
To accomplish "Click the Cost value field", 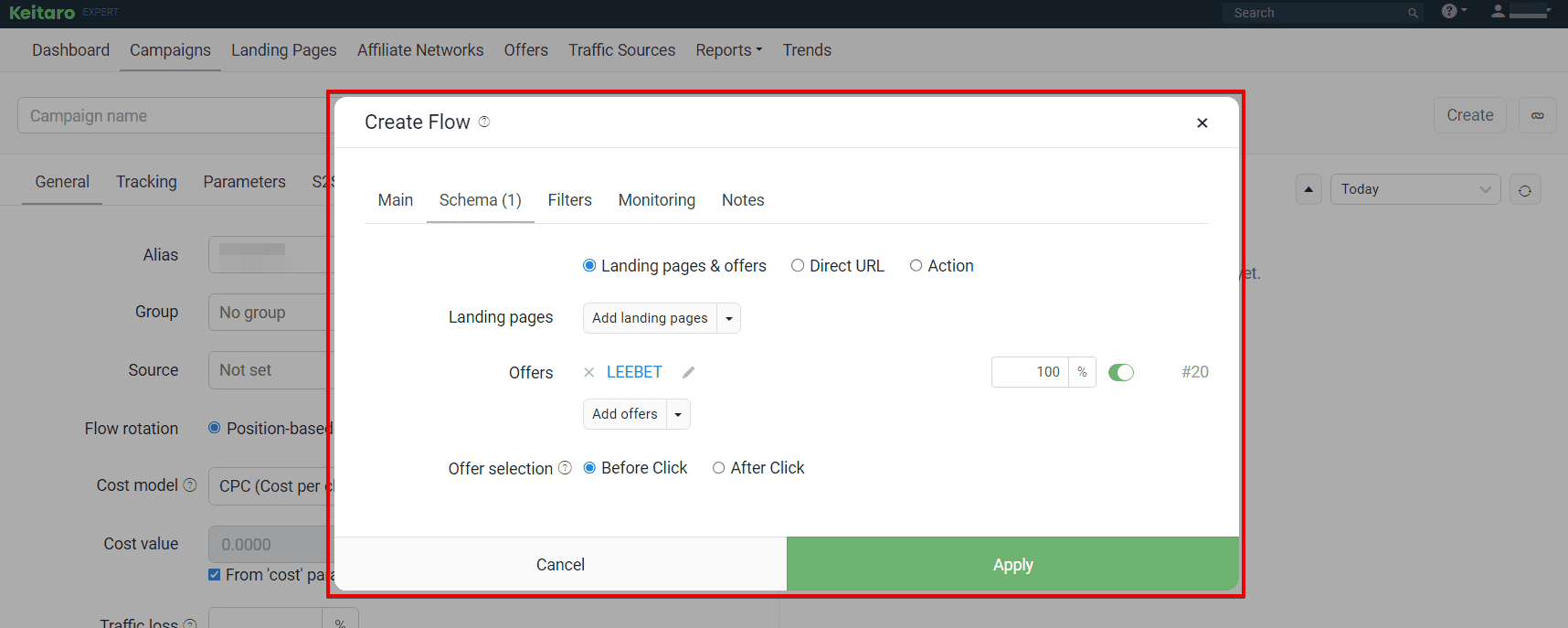I will (271, 545).
